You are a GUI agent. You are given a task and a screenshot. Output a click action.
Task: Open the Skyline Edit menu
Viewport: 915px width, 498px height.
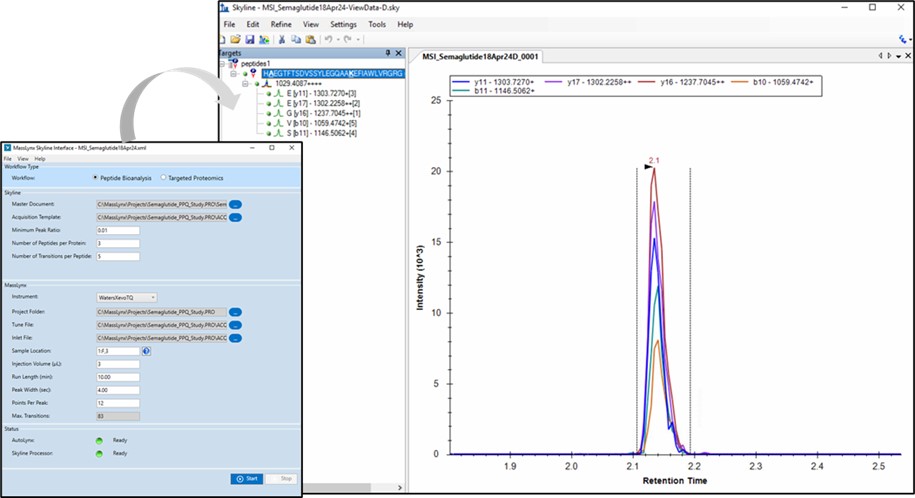pyautogui.click(x=253, y=25)
